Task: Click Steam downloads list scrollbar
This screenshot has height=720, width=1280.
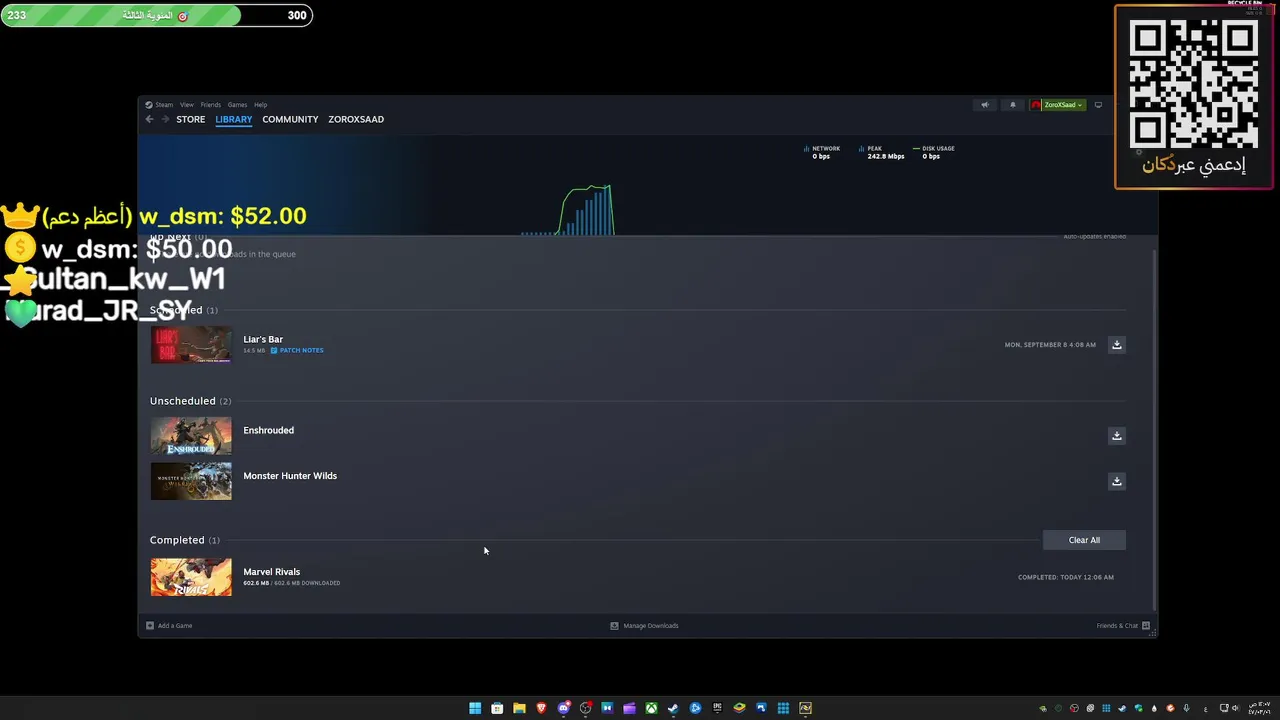Action: point(1155,430)
